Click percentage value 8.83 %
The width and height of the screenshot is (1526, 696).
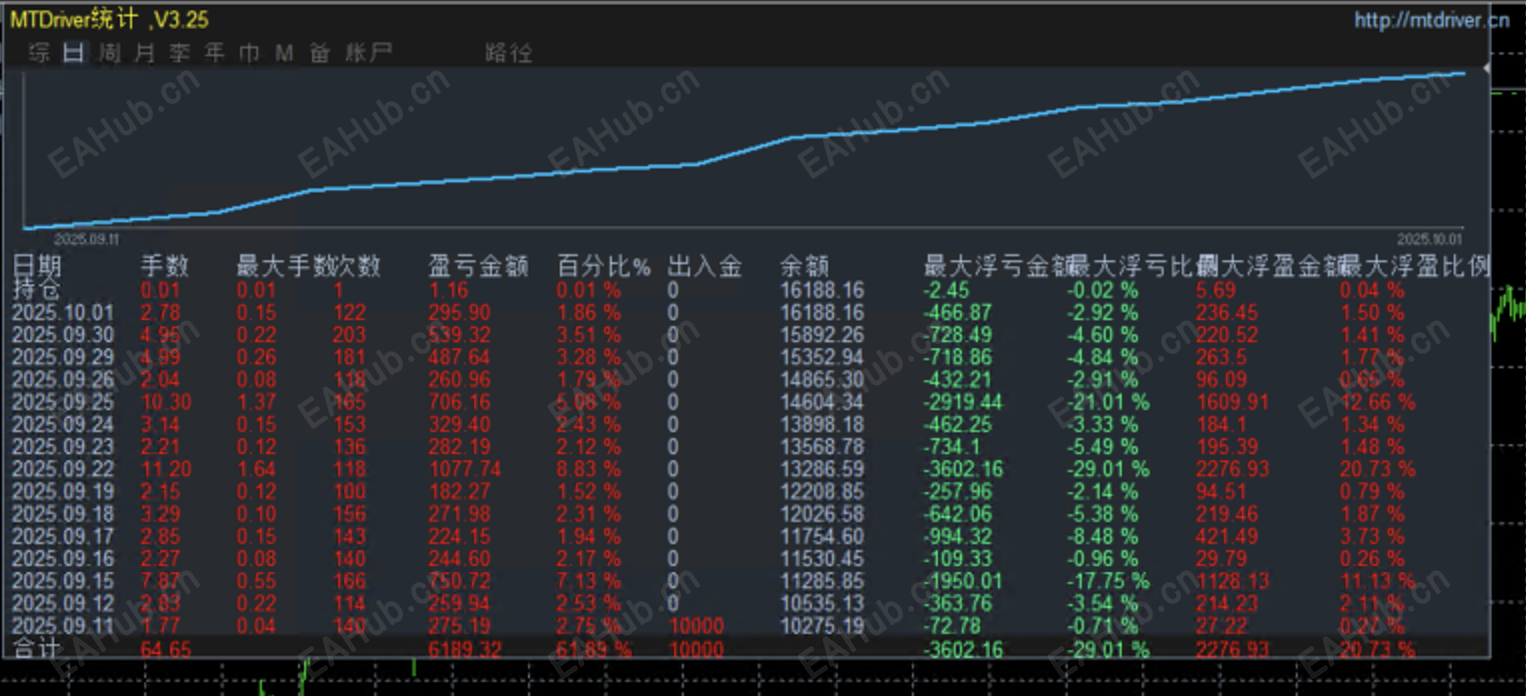589,469
